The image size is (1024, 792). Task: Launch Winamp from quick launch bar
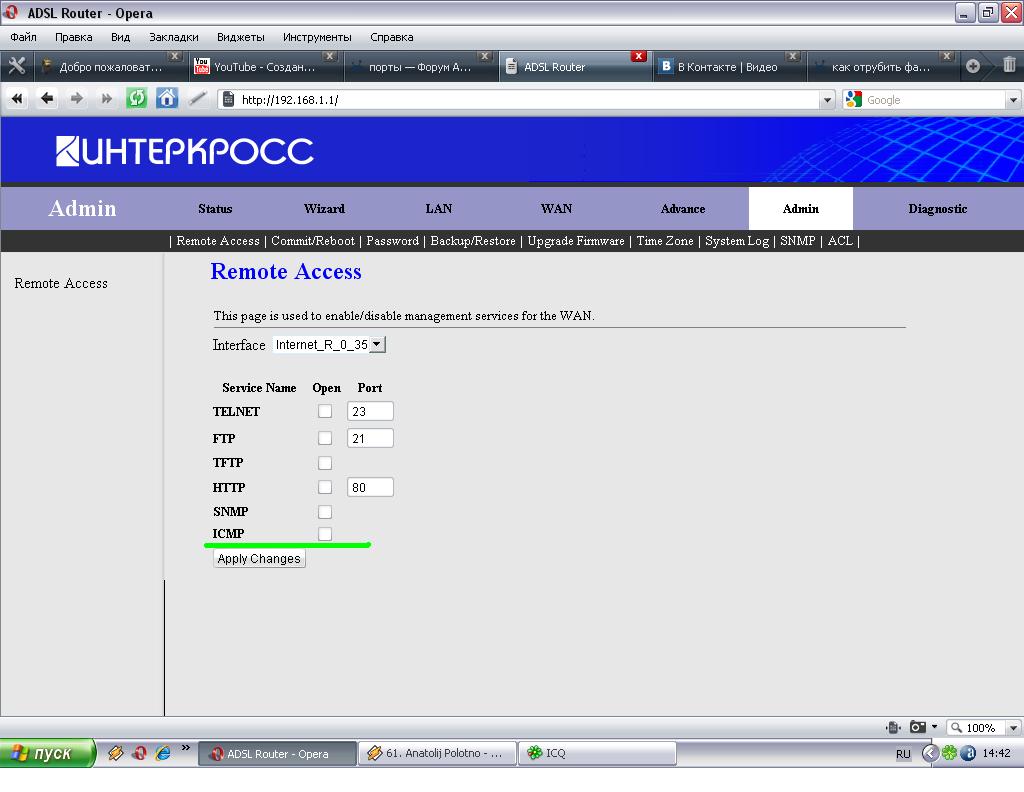pos(116,753)
